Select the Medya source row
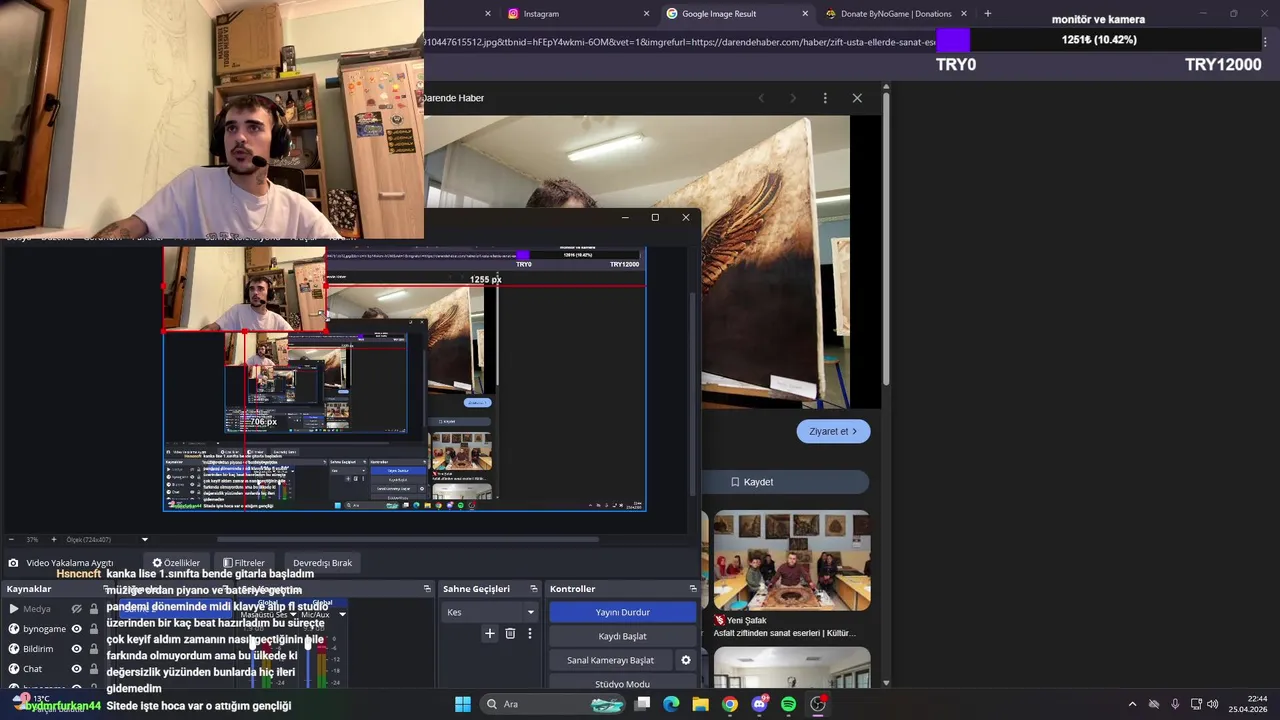1280x720 pixels. [x=53, y=609]
